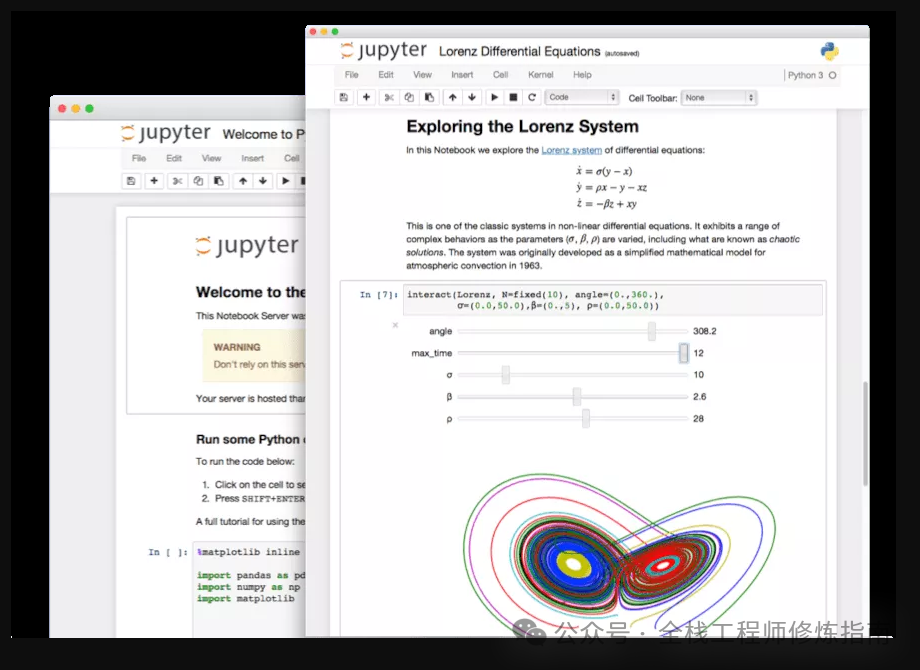The width and height of the screenshot is (920, 670).
Task: Click the In [7]: prompt label
Action: [x=379, y=295]
